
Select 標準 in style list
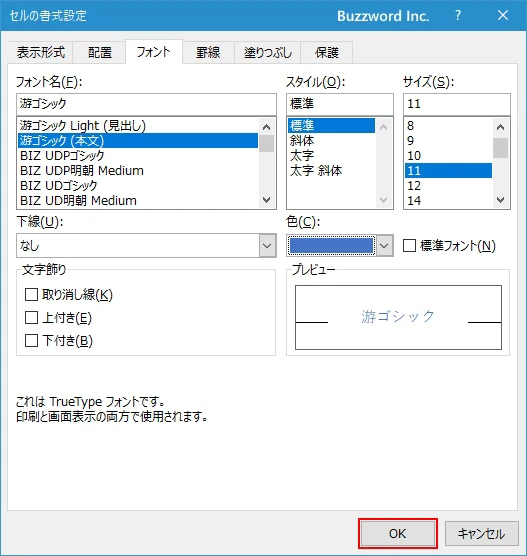(x=331, y=126)
